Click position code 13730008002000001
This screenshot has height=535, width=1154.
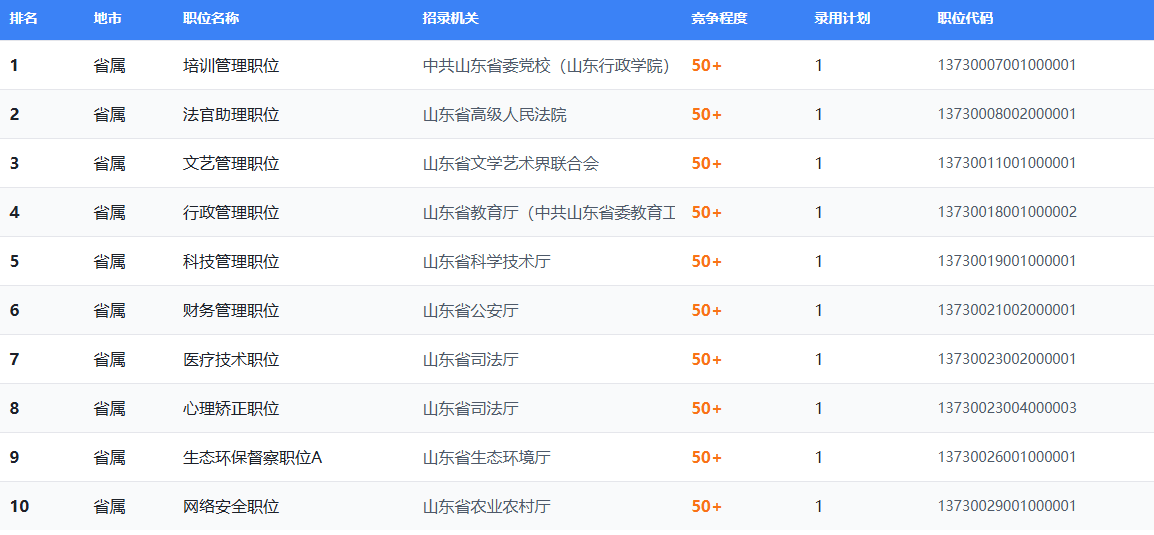tap(1006, 114)
